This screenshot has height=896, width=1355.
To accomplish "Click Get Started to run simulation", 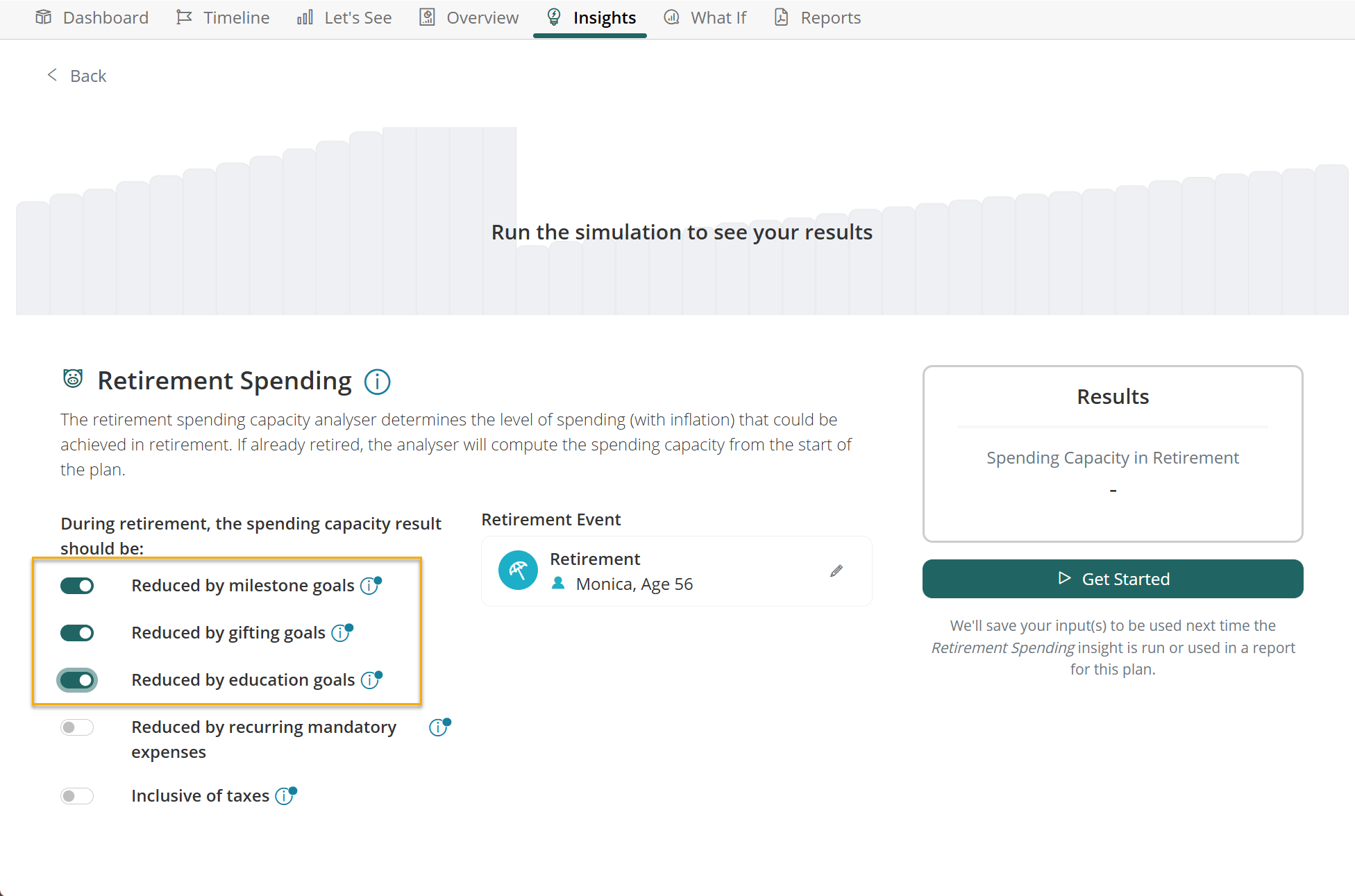I will [x=1113, y=579].
